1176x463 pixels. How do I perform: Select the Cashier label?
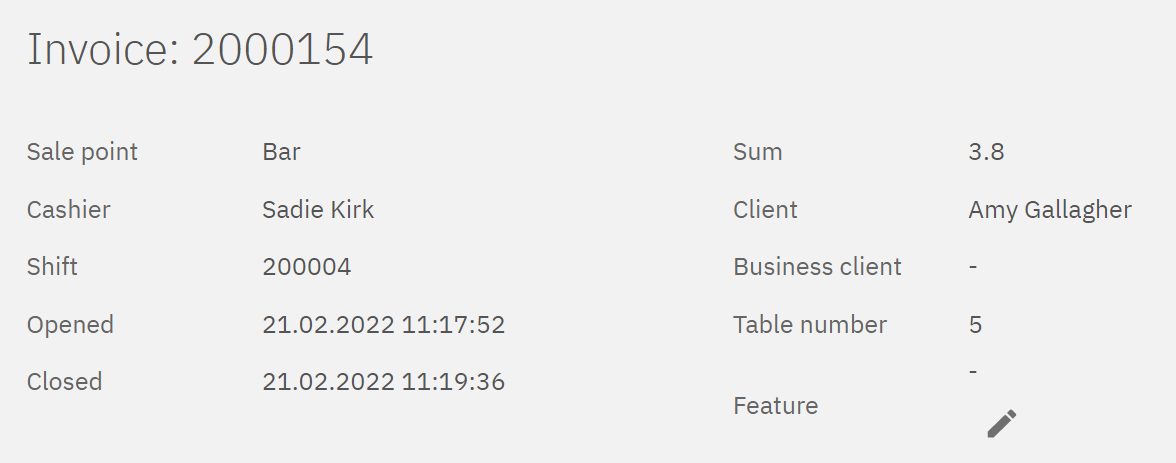coord(68,210)
